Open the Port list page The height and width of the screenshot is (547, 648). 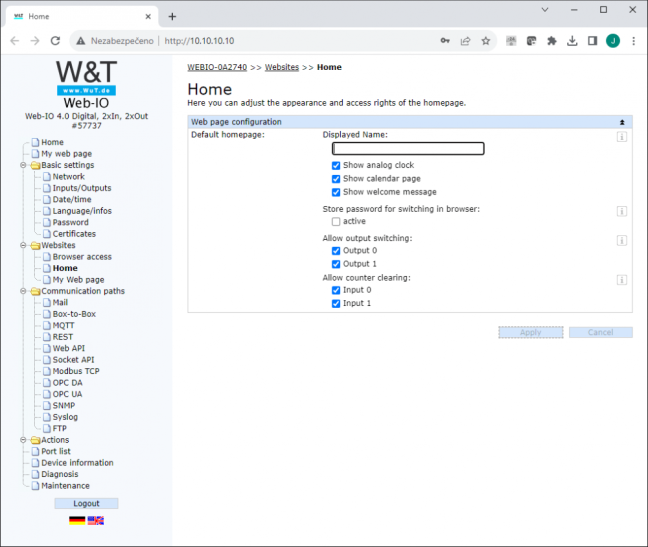click(56, 452)
